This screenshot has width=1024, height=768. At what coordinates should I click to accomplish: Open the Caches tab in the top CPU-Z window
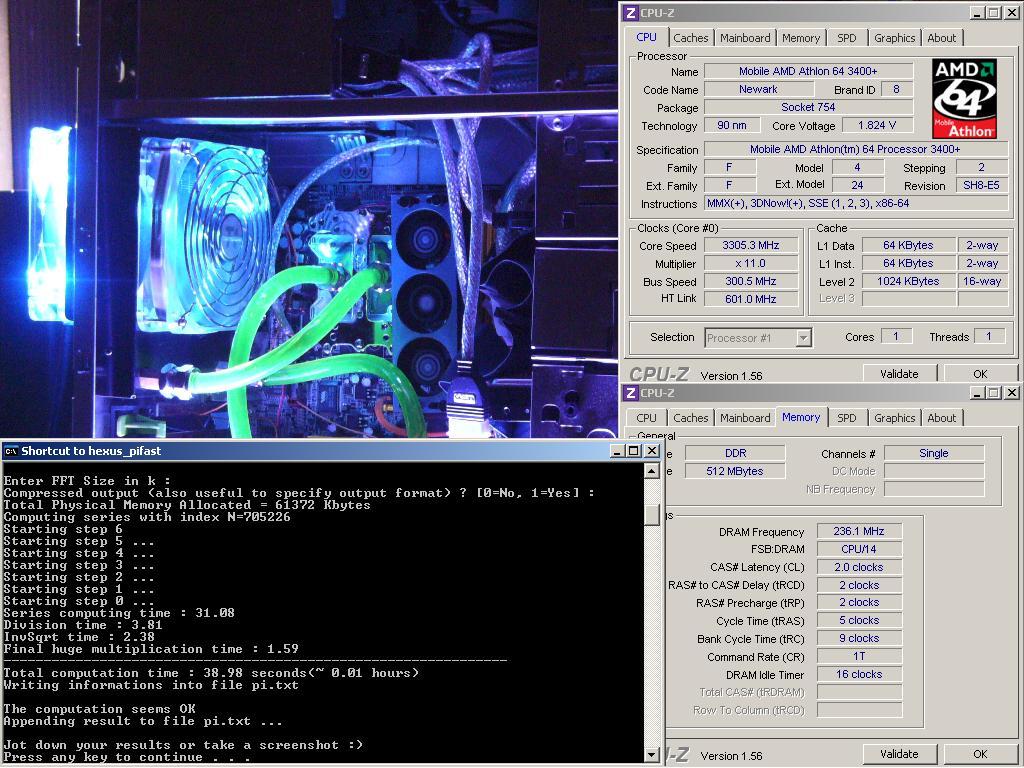[x=690, y=38]
